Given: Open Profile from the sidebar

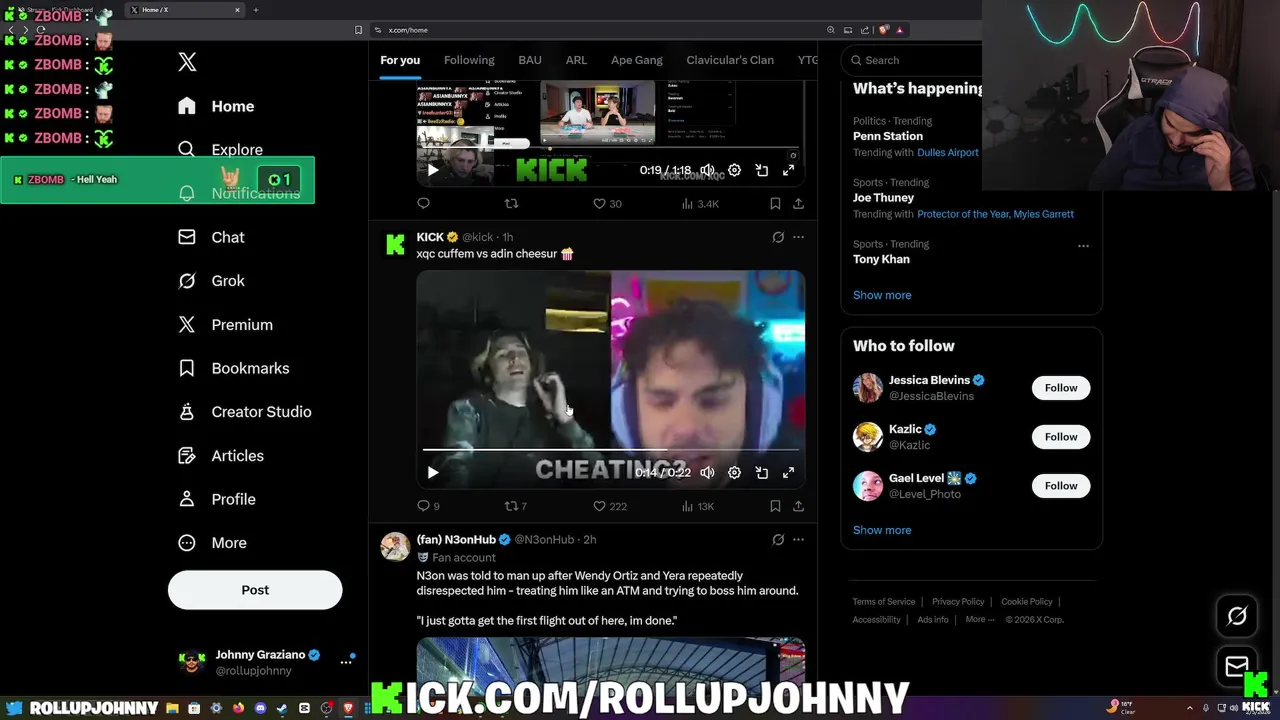Looking at the screenshot, I should 217,499.
